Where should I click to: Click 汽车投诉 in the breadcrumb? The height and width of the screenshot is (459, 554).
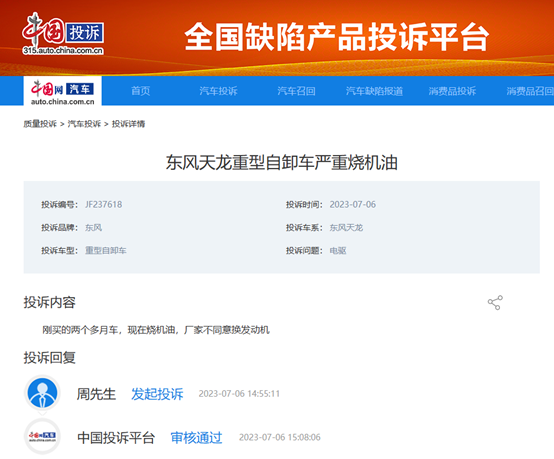[x=84, y=124]
